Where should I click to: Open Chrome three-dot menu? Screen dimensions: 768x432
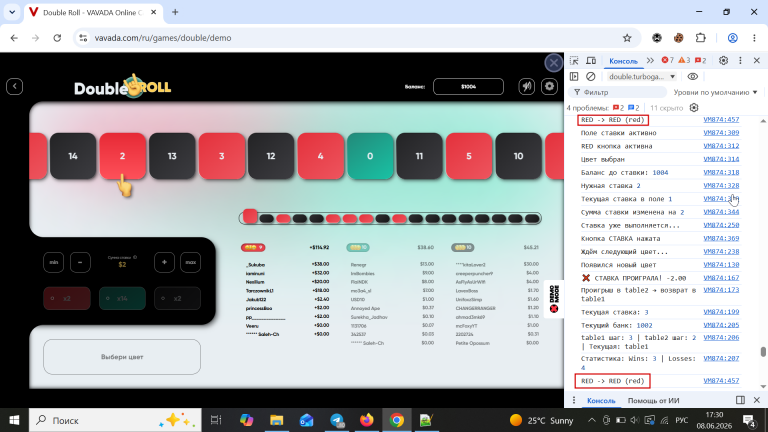tap(754, 38)
